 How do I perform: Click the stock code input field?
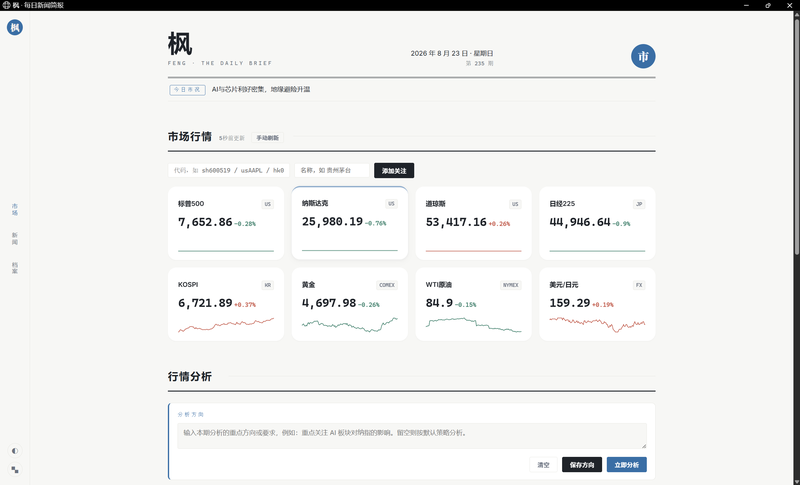(x=229, y=170)
